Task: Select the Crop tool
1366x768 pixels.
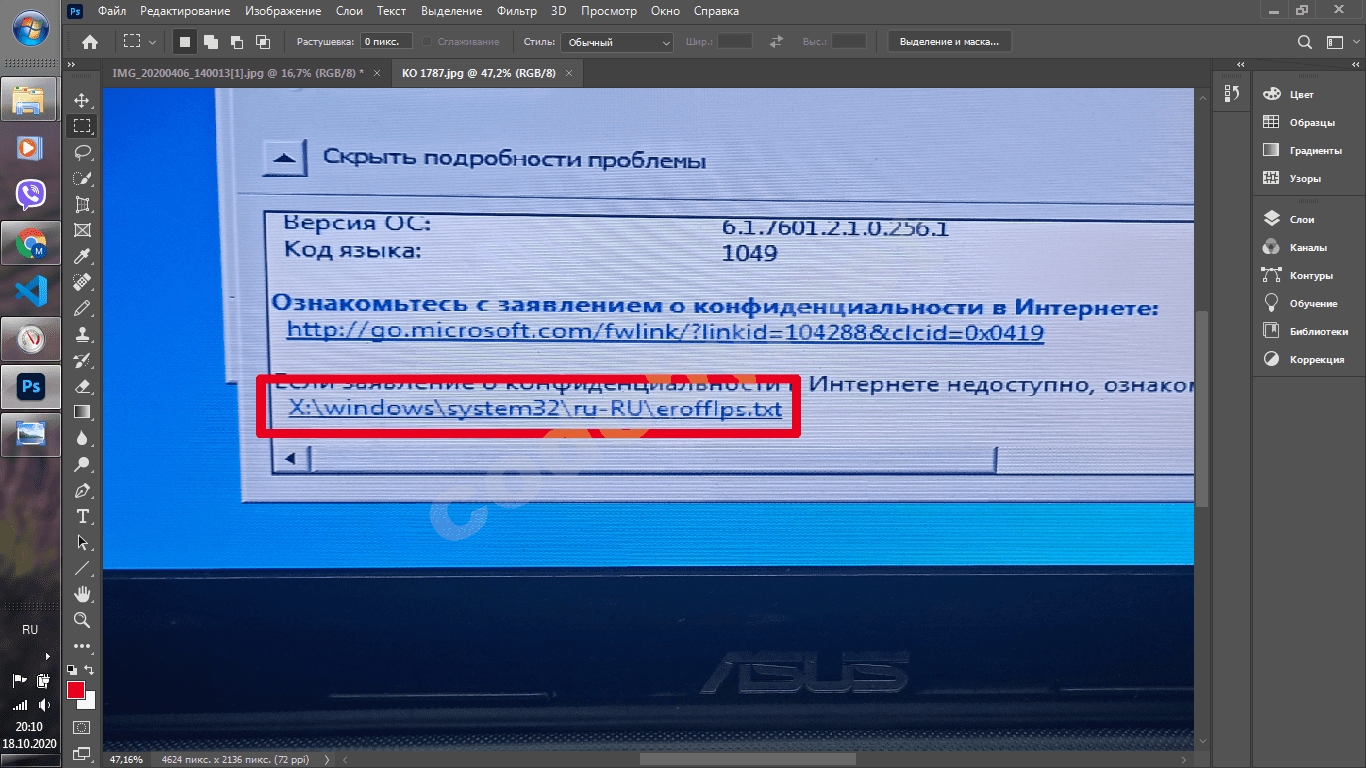Action: 83,204
